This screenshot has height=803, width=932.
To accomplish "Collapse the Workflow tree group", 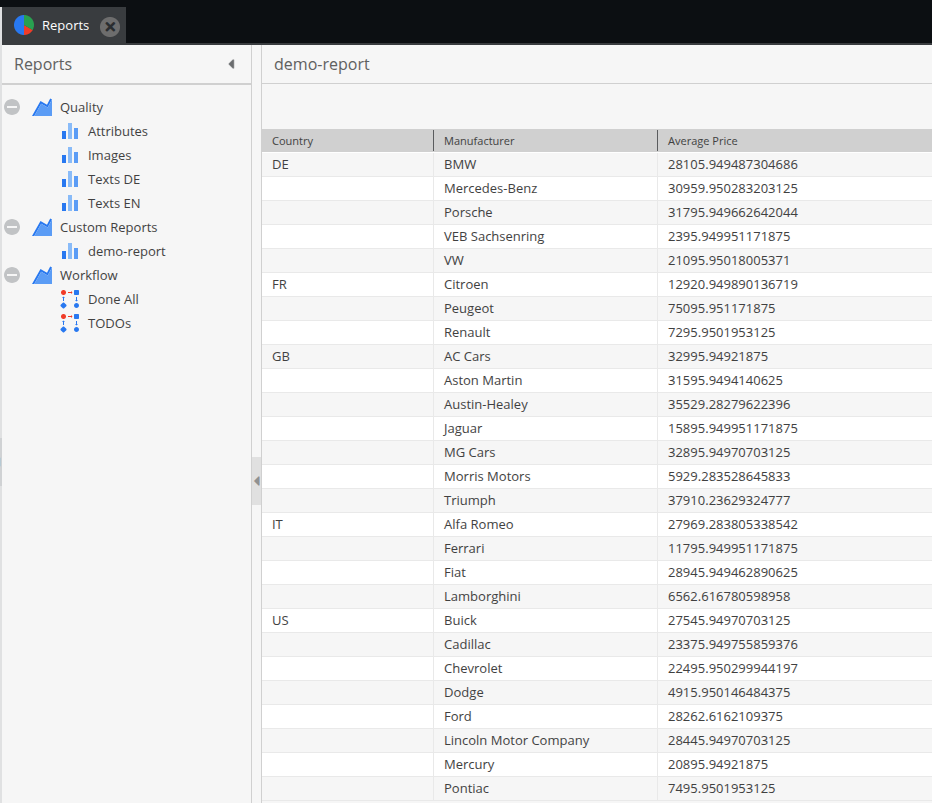I will 12,275.
